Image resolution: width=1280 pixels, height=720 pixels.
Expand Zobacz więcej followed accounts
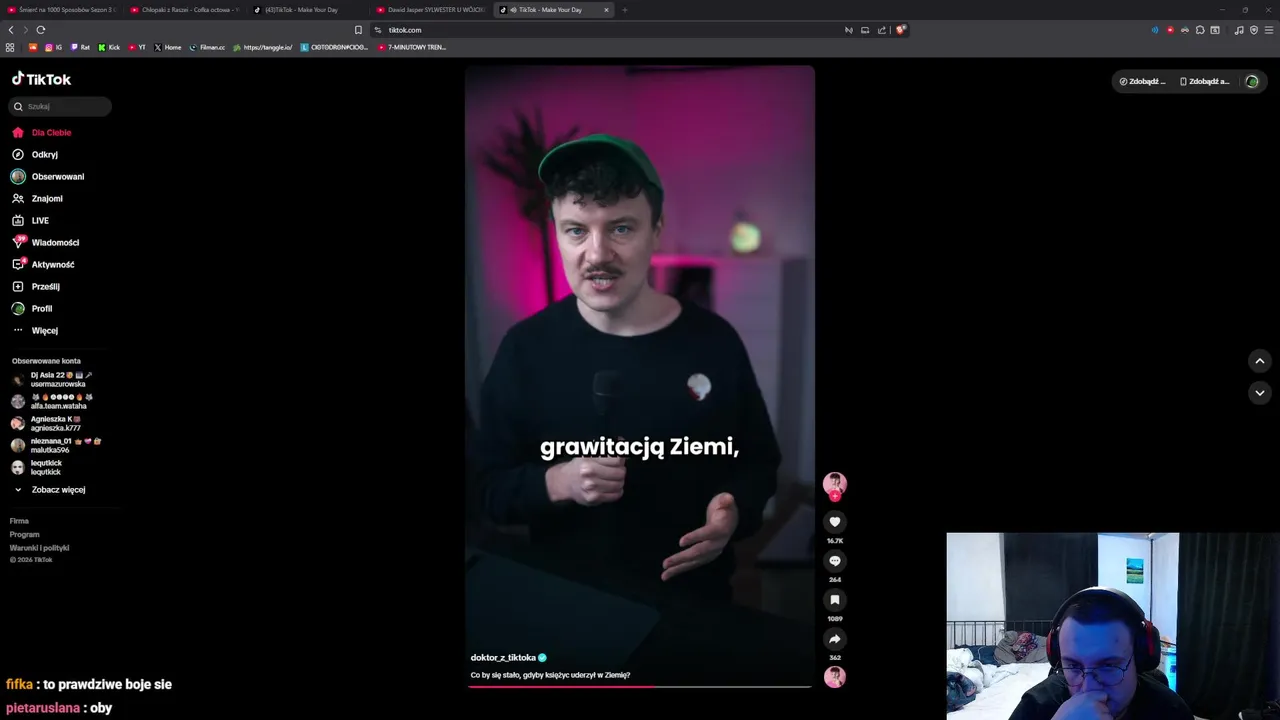click(50, 489)
